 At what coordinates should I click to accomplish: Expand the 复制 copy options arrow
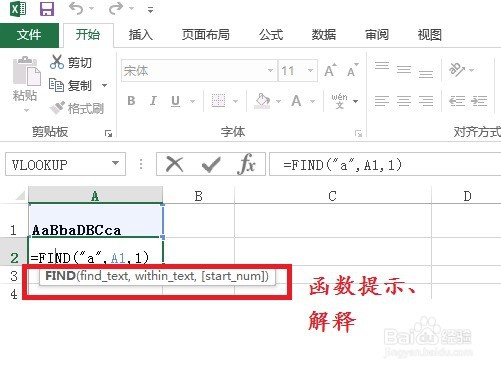click(x=104, y=86)
